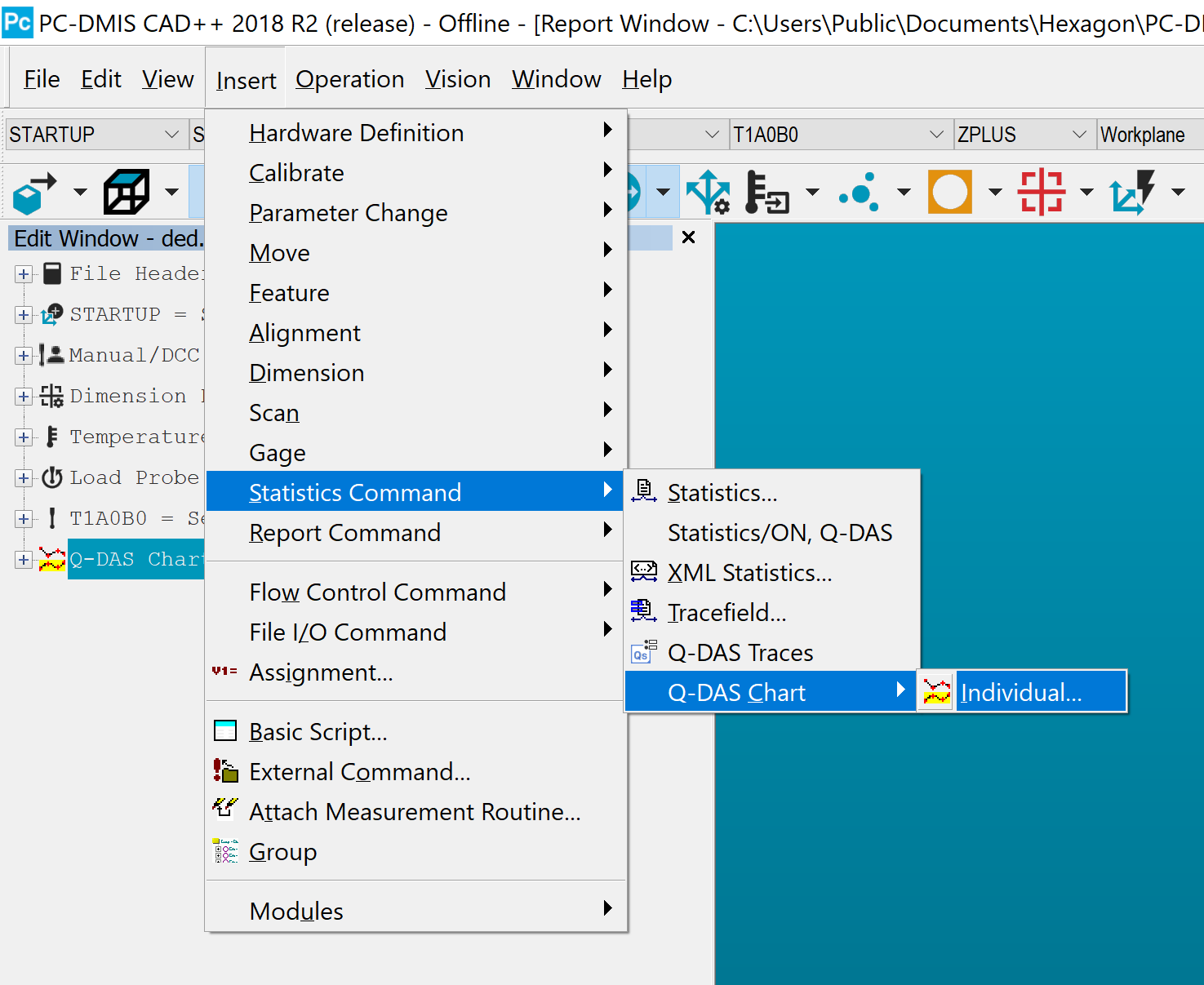Expand the File Header tree node

pos(23,273)
